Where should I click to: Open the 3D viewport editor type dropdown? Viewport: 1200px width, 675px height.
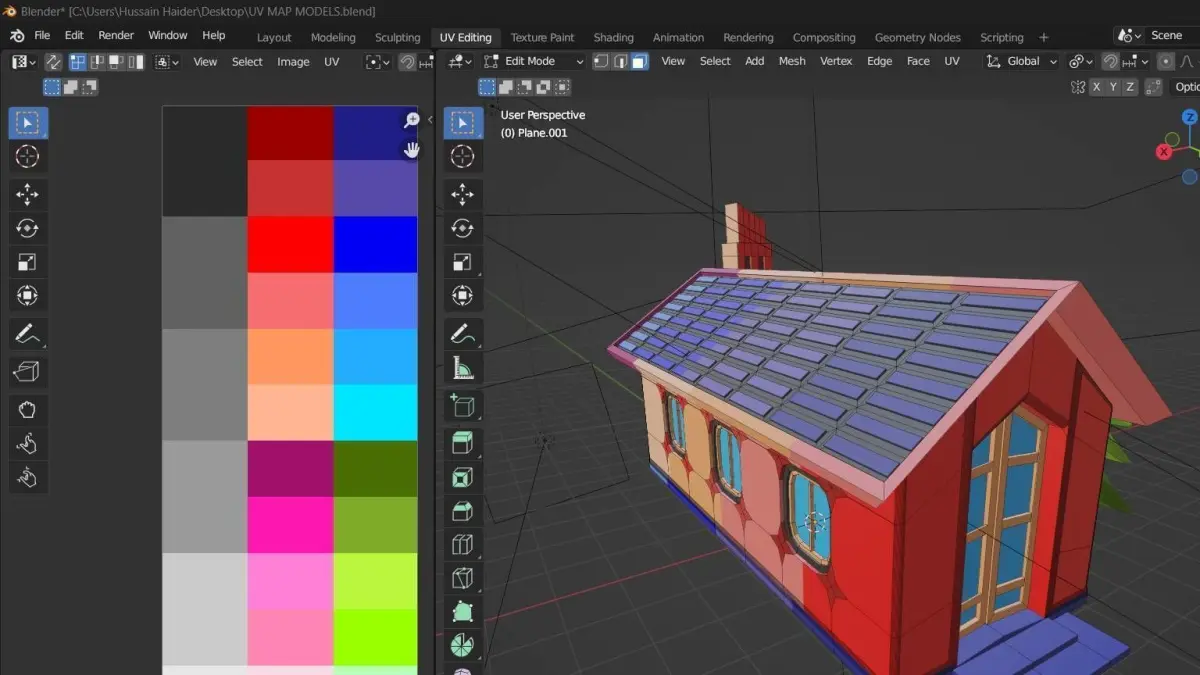point(460,61)
